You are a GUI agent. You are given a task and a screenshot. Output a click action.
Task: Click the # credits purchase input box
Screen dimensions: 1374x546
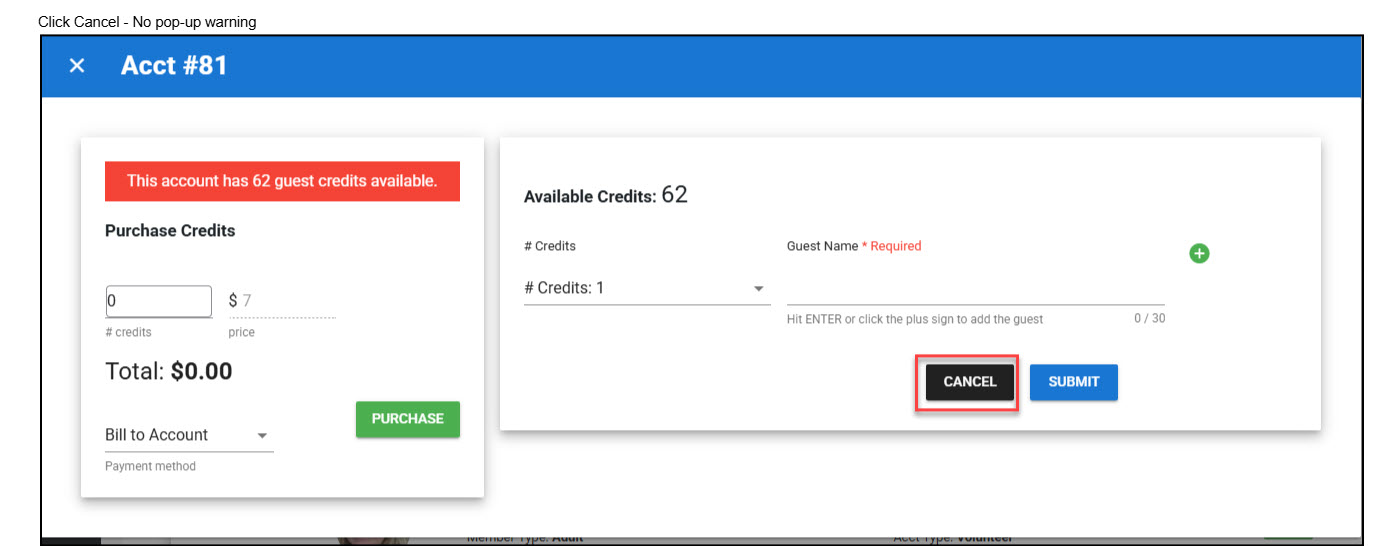point(158,301)
